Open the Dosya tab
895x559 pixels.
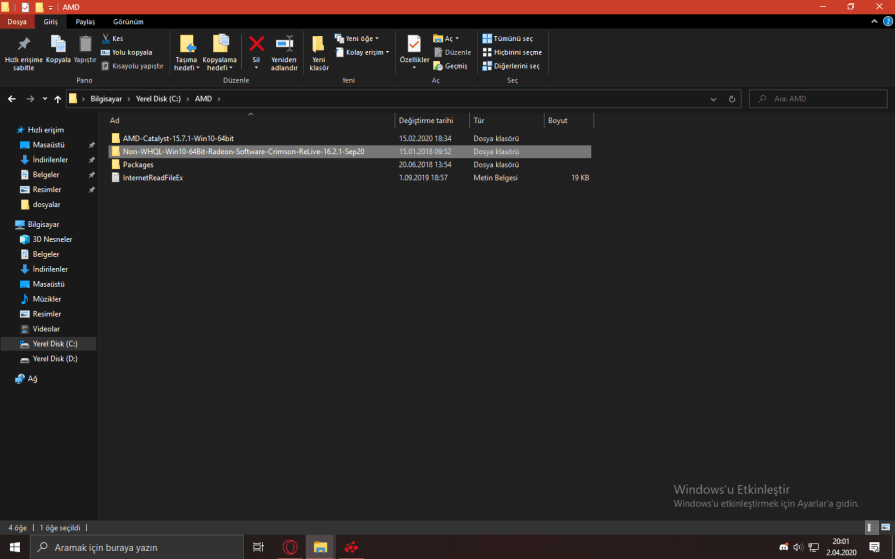tap(17, 22)
